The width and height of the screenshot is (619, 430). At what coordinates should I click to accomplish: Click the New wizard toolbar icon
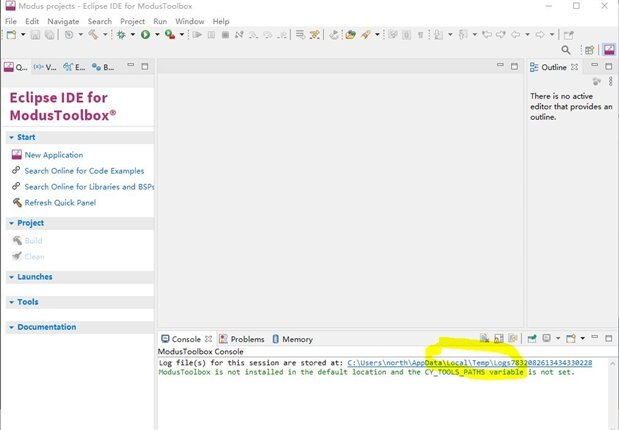[11, 35]
